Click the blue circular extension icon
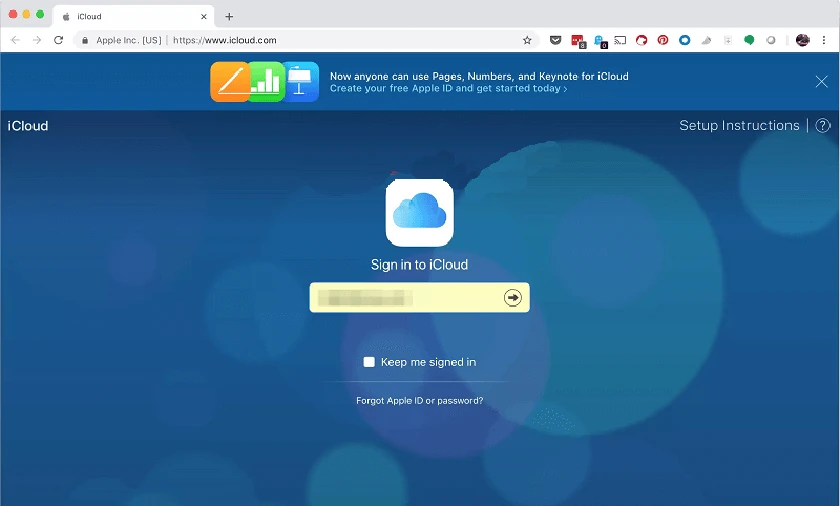 (684, 40)
